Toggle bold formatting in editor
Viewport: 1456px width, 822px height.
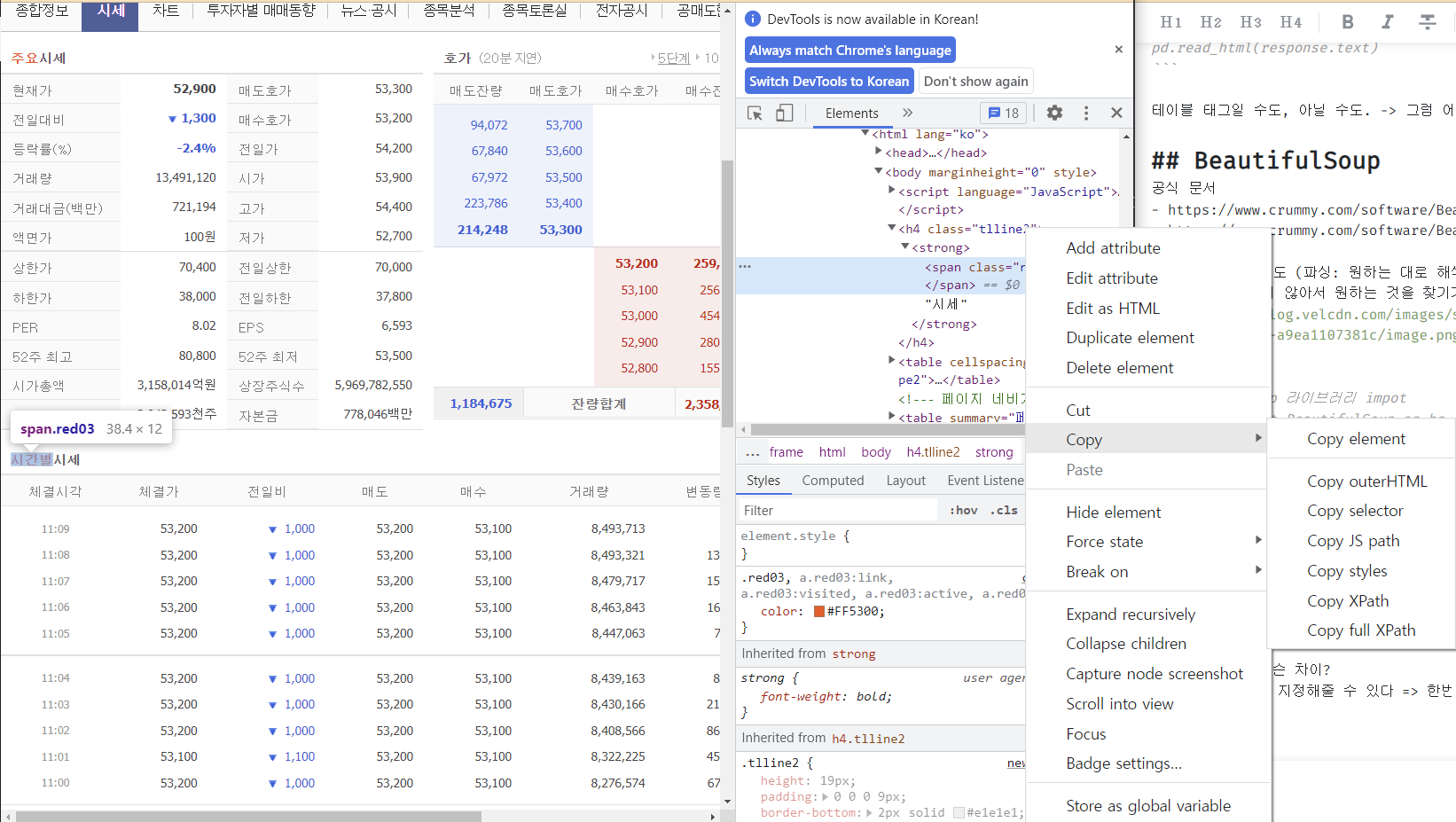[1348, 22]
